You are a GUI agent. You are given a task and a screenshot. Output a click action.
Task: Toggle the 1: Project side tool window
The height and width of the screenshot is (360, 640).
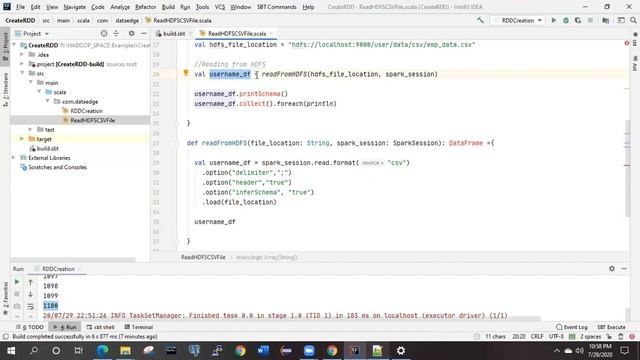click(x=5, y=46)
